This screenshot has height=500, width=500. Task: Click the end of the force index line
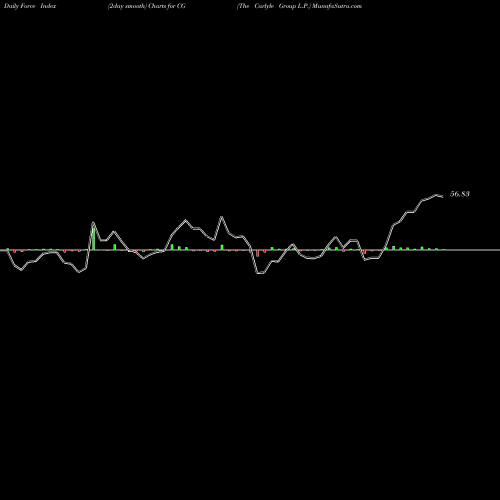tap(443, 197)
